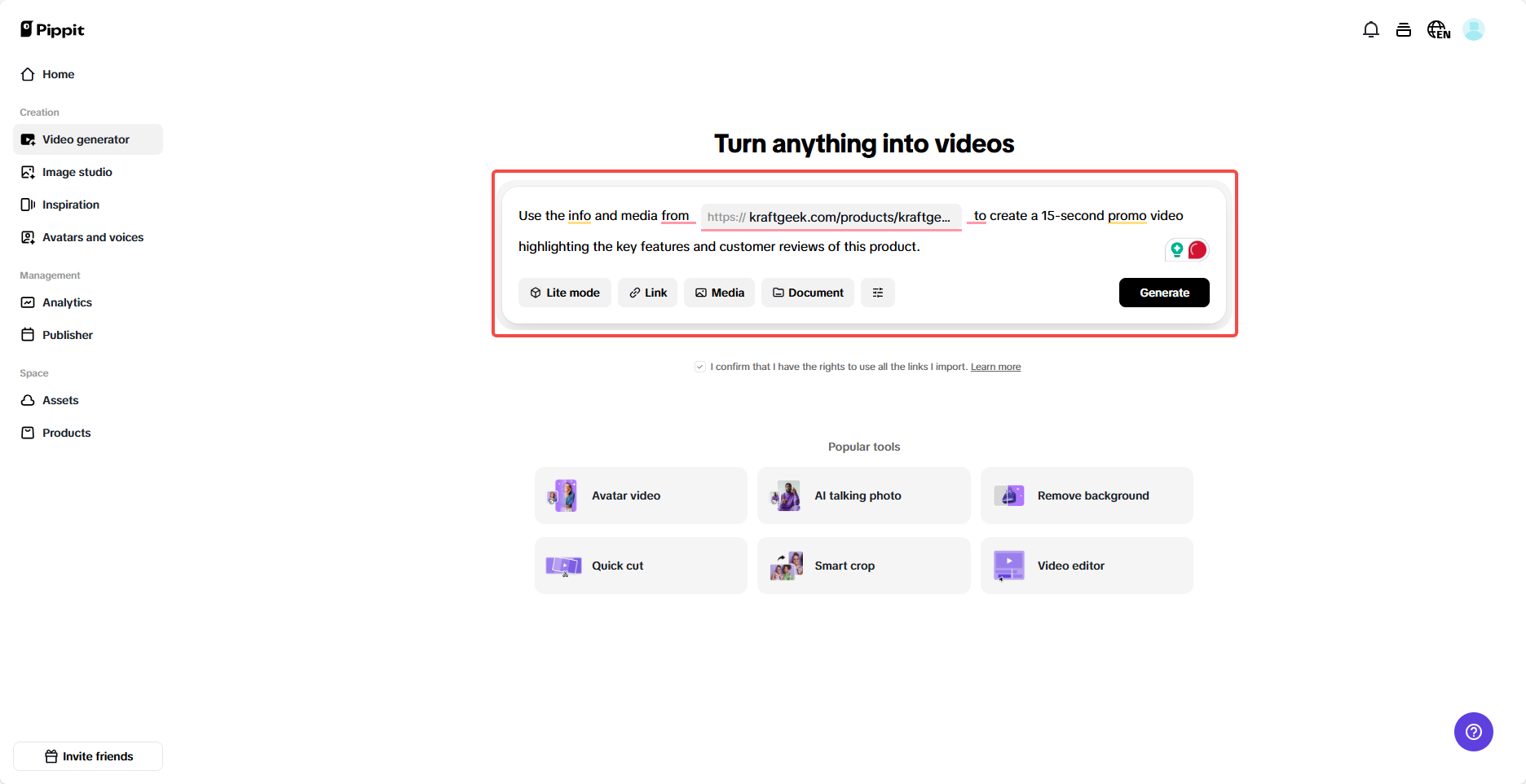Open the help question mark bubble
The width and height of the screenshot is (1526, 784).
coord(1473,732)
